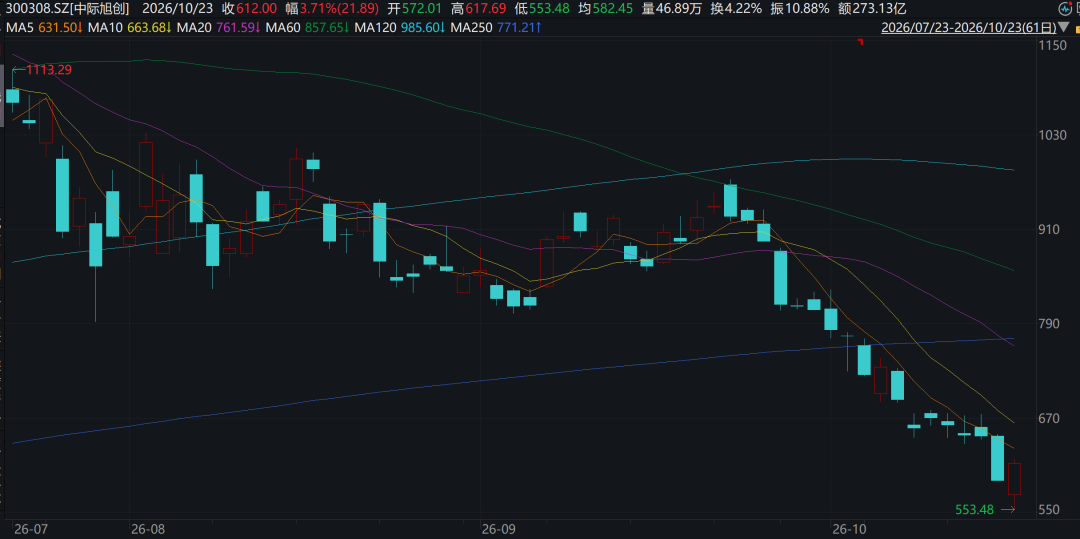Click the high price 高617.69
1080x539 pixels.
coord(477,9)
